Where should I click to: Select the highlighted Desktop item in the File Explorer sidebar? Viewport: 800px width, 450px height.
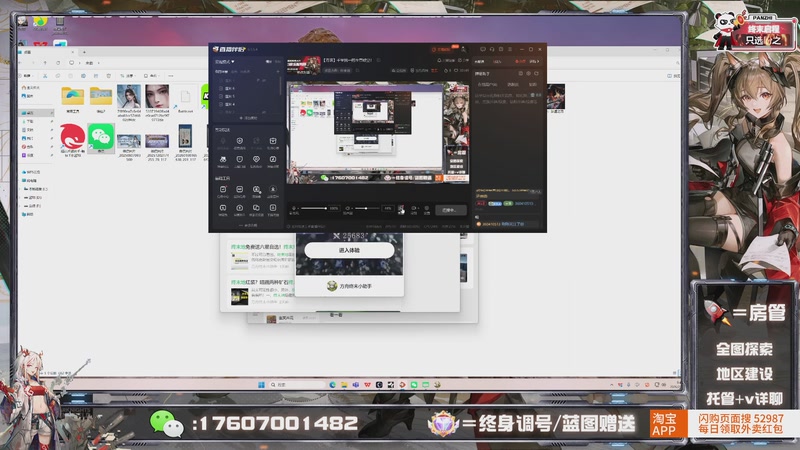37,113
